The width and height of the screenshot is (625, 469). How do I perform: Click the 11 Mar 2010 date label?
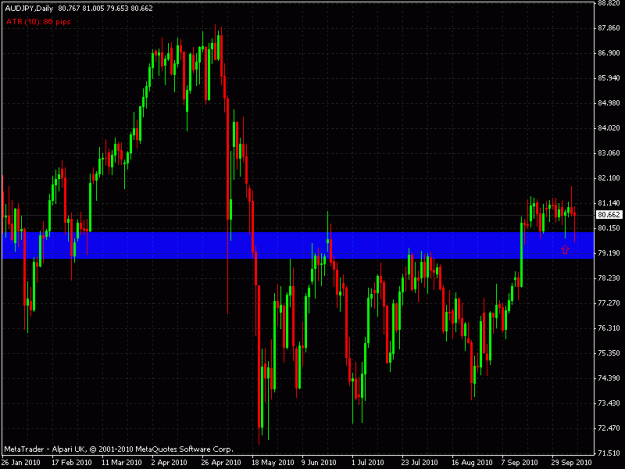tap(122, 463)
